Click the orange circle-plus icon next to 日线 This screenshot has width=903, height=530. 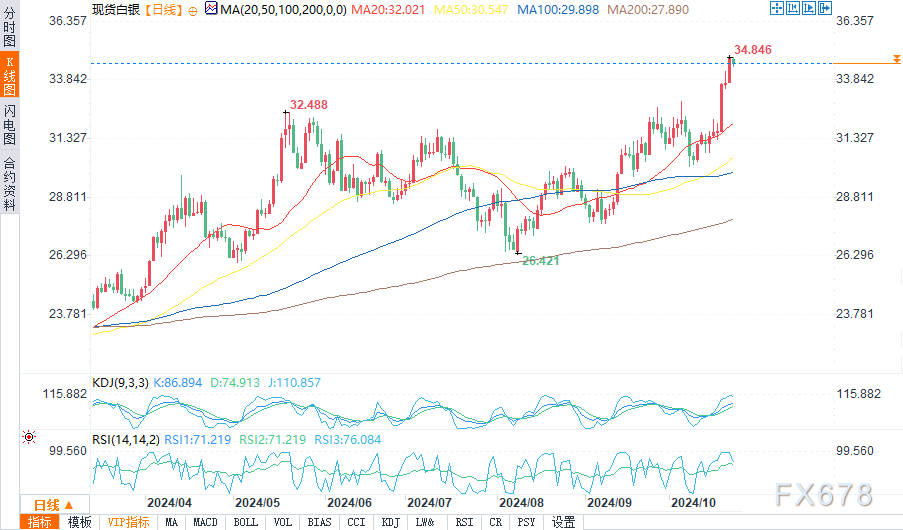click(x=193, y=10)
